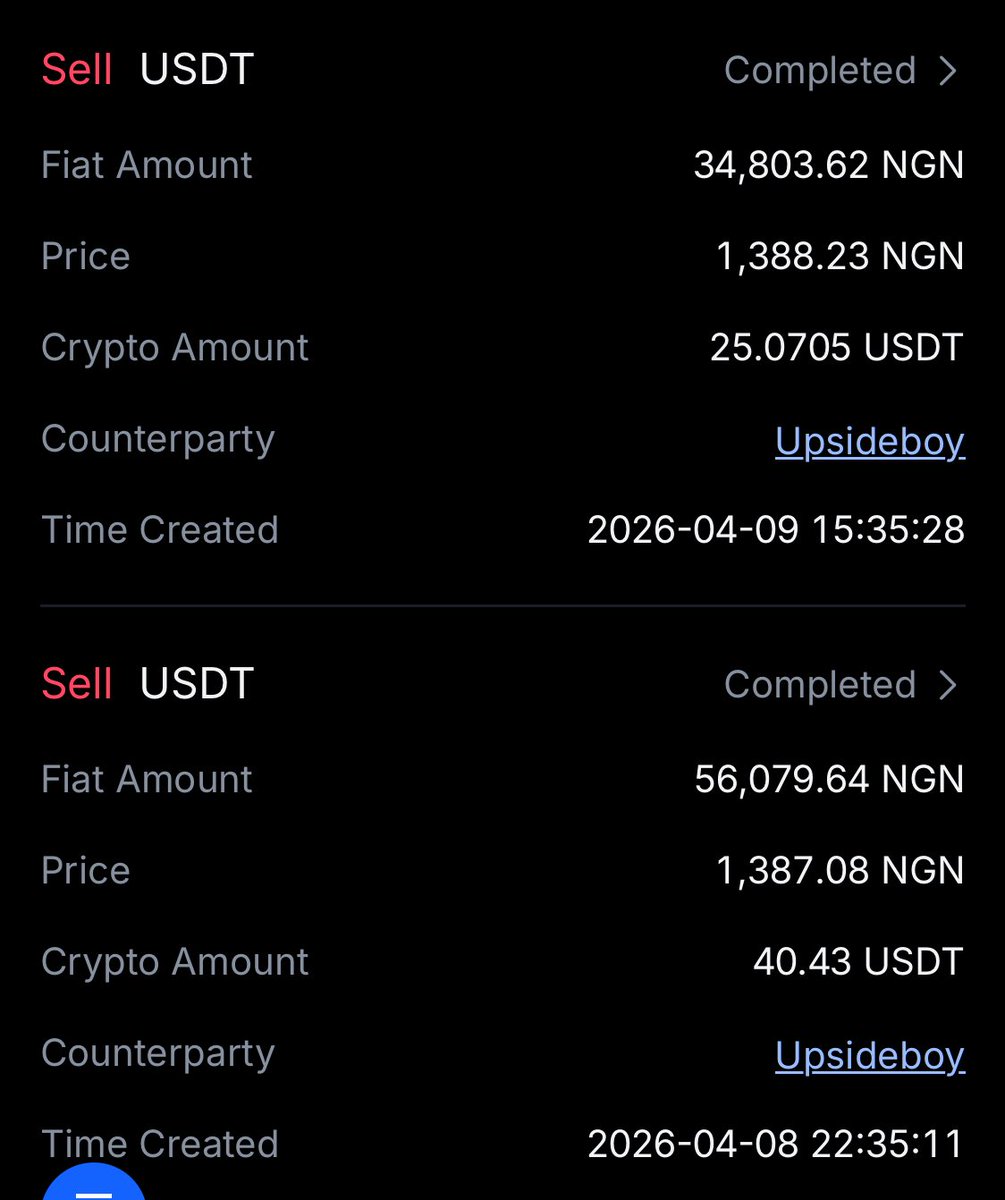1005x1200 pixels.
Task: Open chevron arrow of the 56,079.64 NGN order
Action: pos(948,685)
